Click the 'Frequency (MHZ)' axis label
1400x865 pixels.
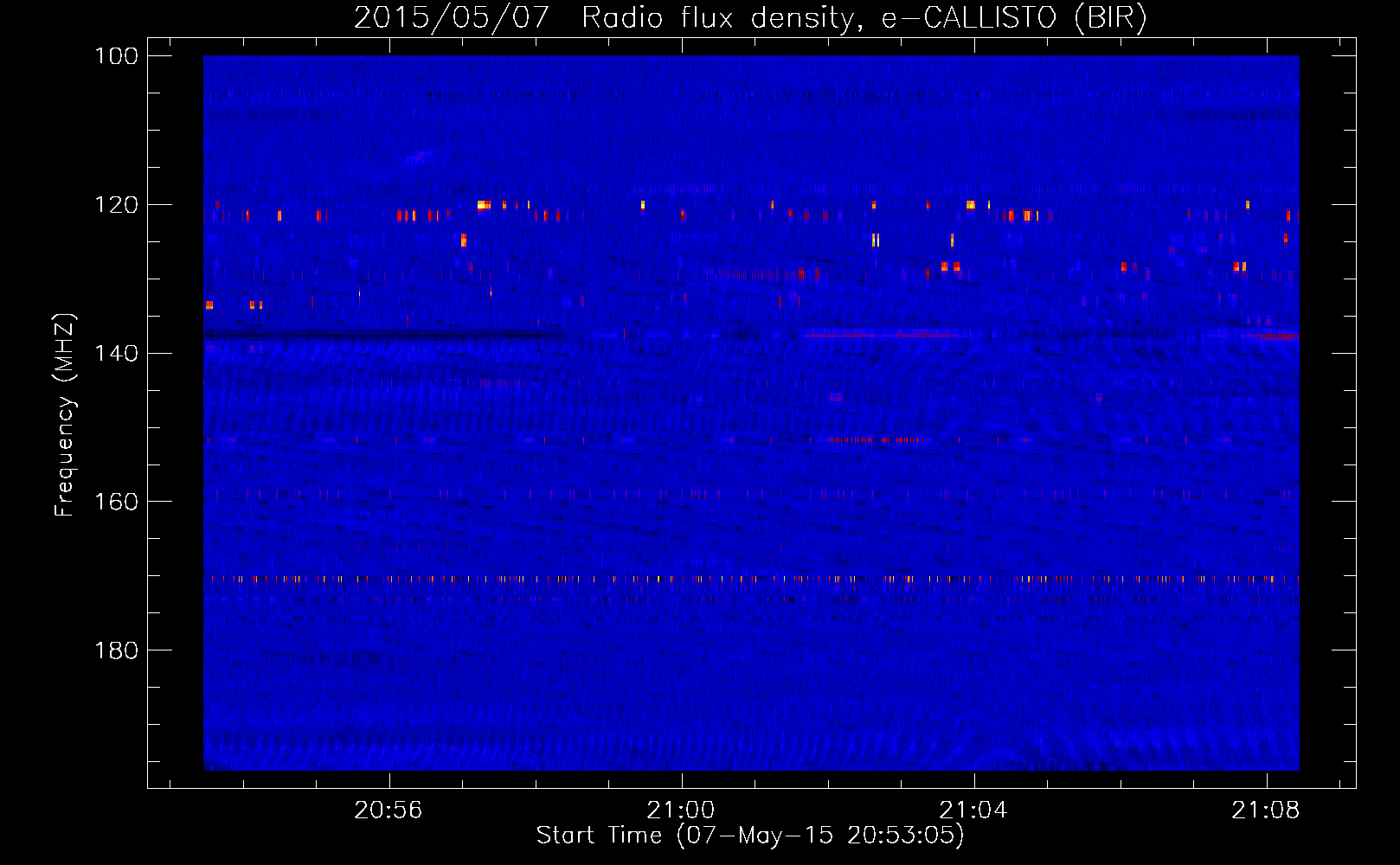(66, 415)
